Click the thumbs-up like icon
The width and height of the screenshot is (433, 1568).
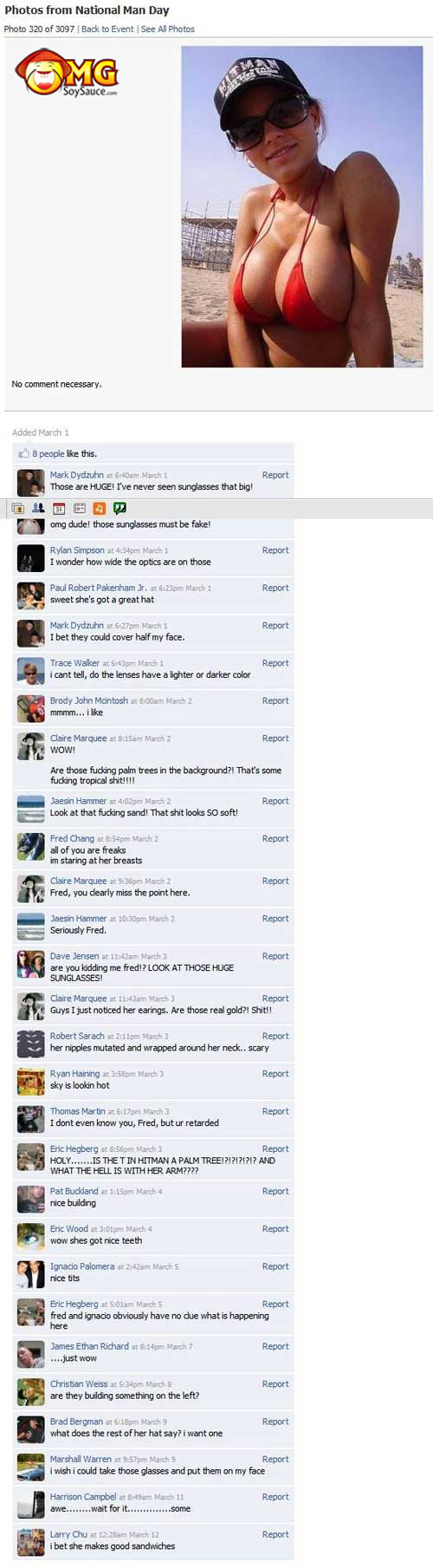click(x=24, y=453)
